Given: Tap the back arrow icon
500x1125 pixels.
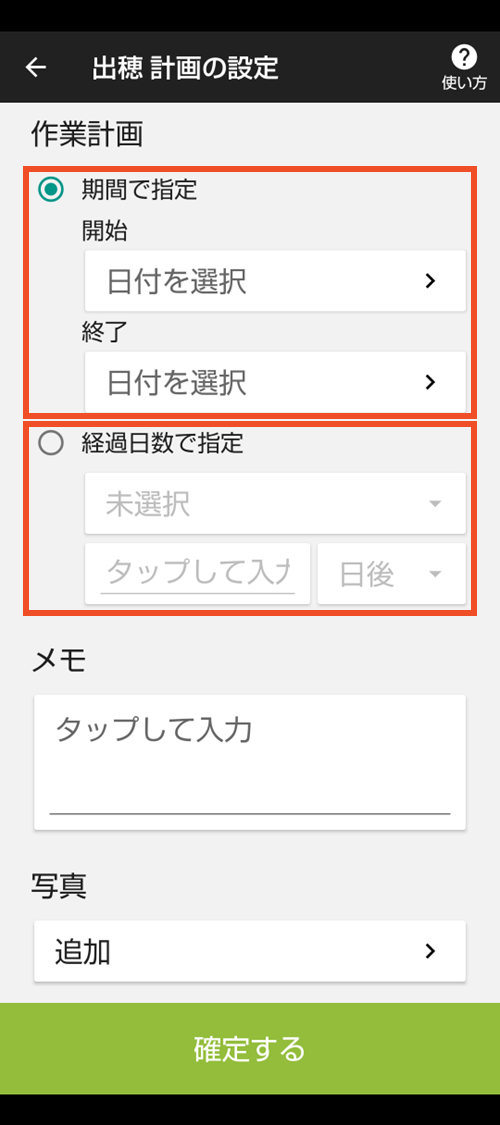Looking at the screenshot, I should [35, 67].
